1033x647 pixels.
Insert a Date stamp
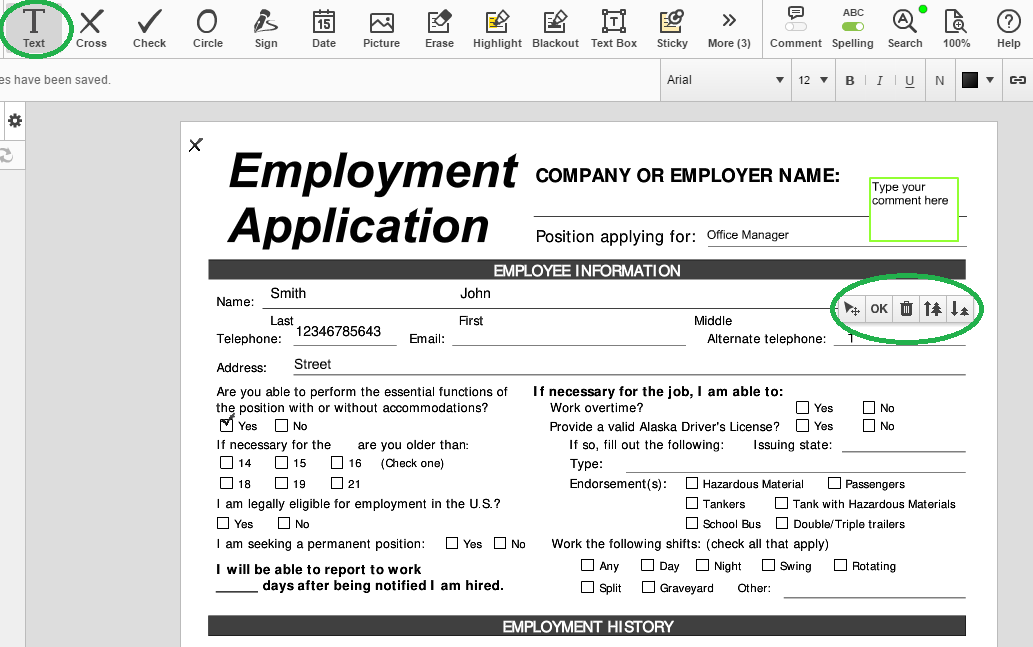[x=323, y=28]
